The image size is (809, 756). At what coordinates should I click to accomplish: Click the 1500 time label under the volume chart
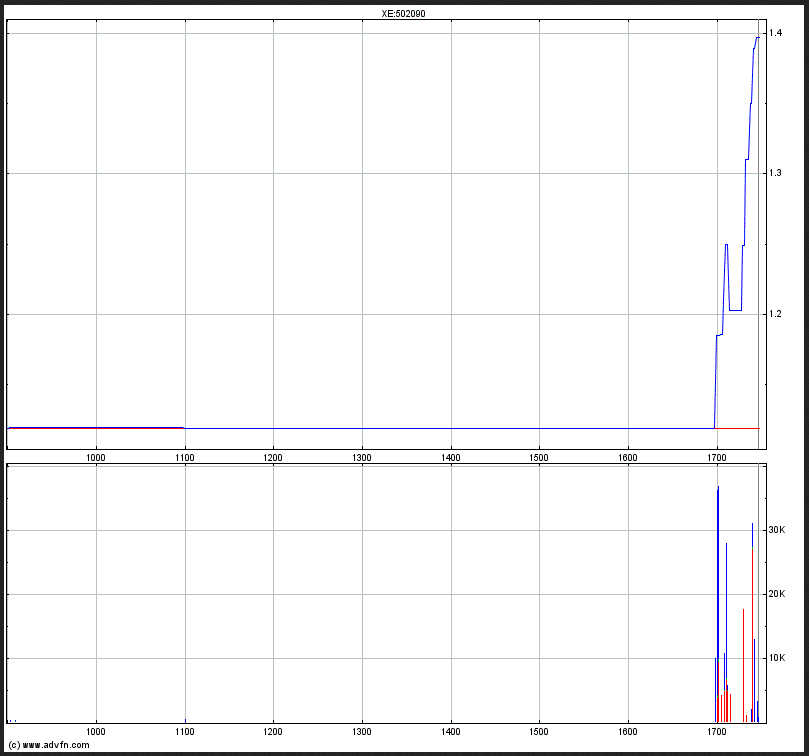(x=539, y=732)
